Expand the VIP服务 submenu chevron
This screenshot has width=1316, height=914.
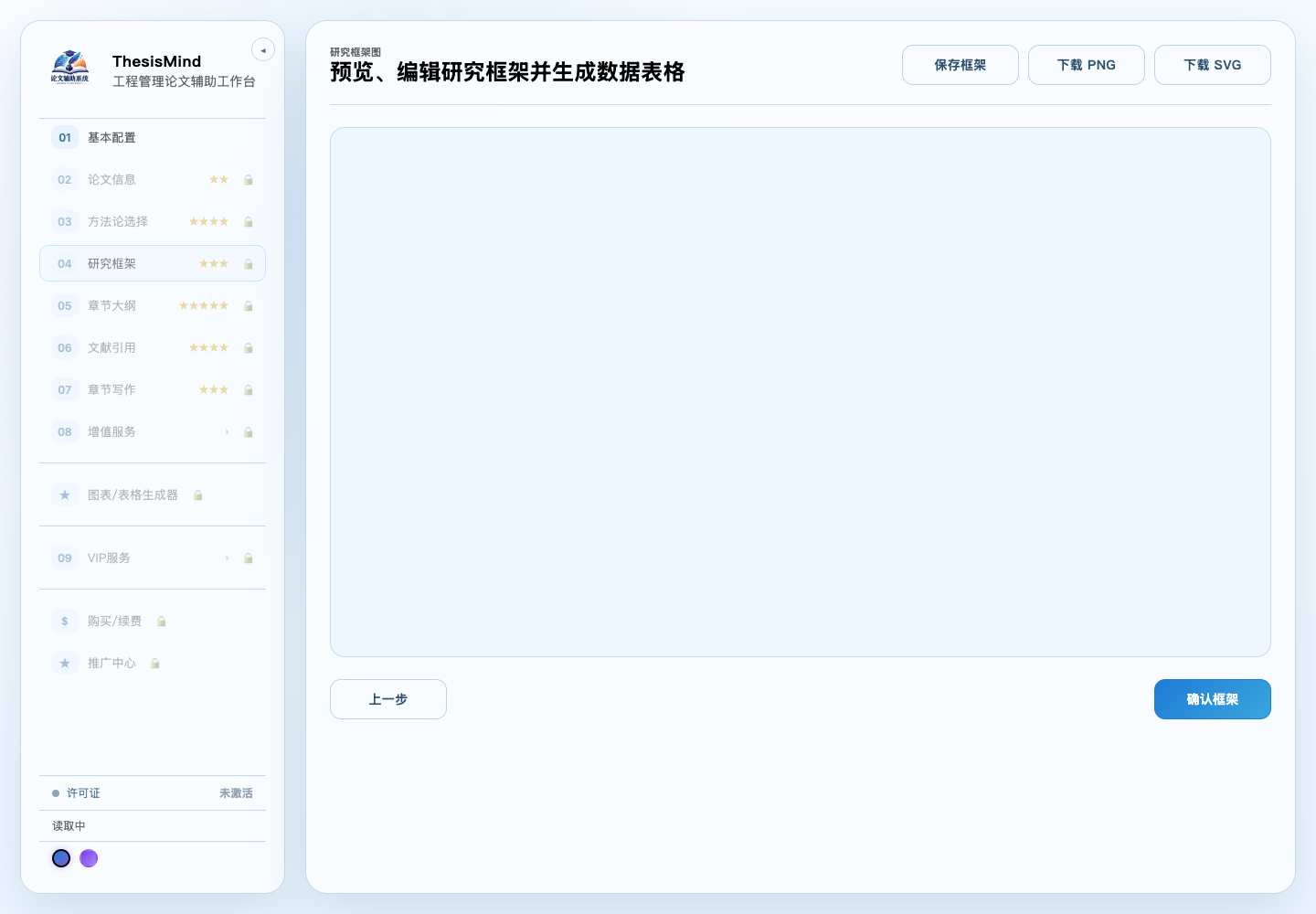click(227, 558)
